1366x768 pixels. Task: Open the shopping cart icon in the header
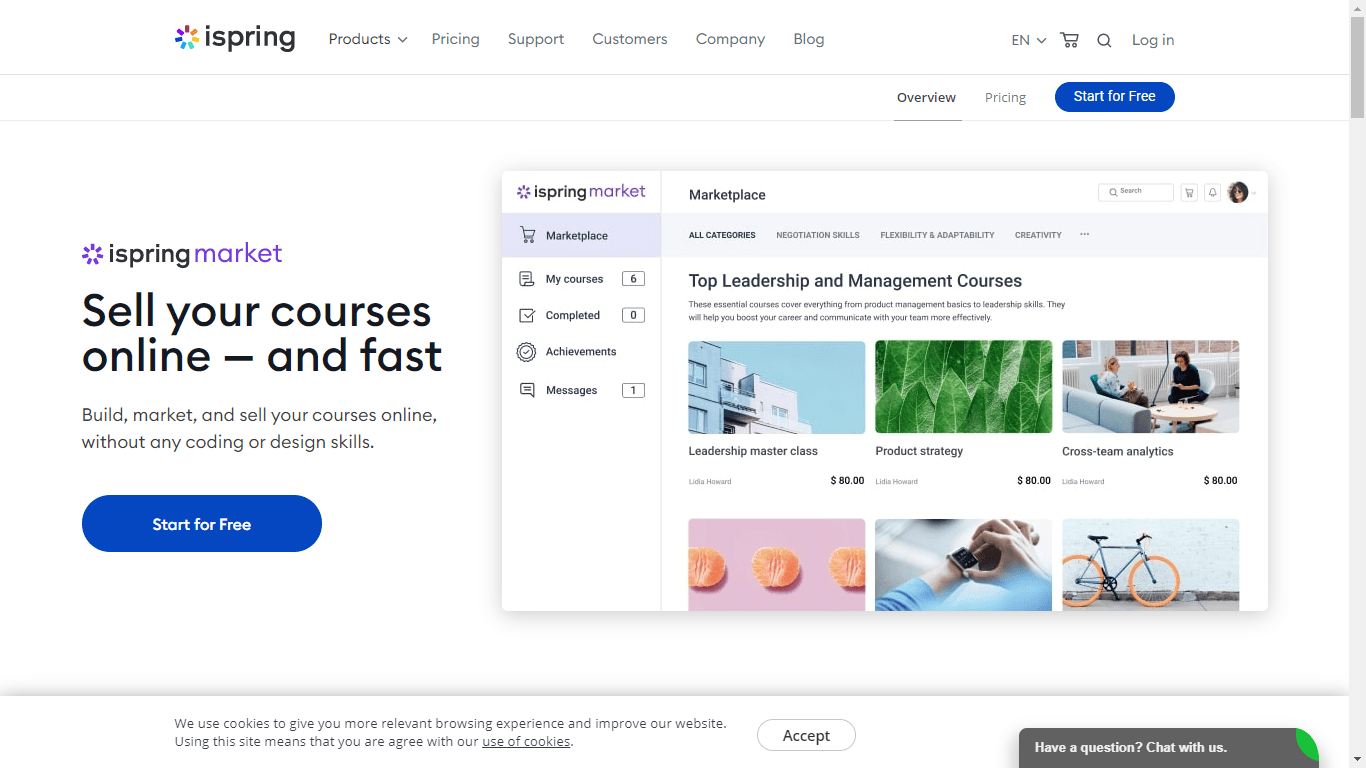(1069, 40)
